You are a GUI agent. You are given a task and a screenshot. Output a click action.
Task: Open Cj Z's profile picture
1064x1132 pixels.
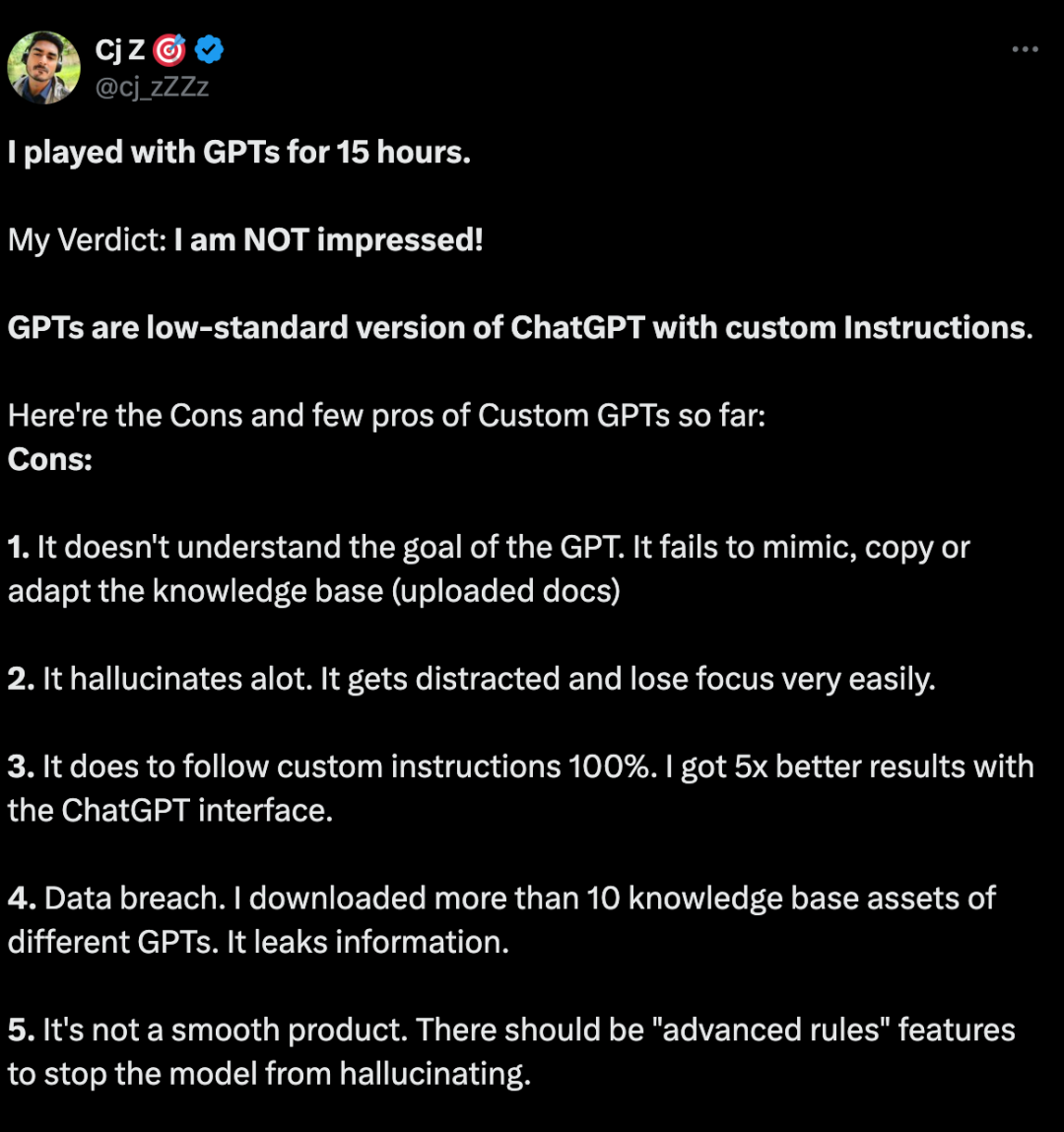(43, 67)
